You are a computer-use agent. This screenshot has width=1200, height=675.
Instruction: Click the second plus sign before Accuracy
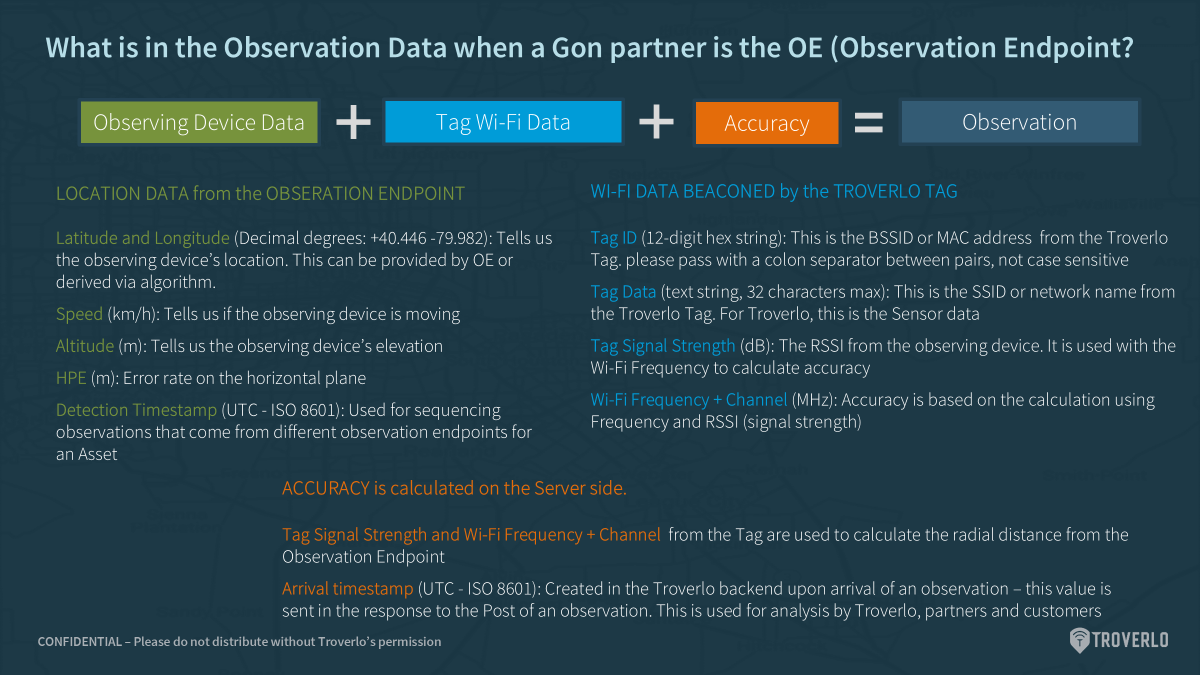click(x=656, y=122)
